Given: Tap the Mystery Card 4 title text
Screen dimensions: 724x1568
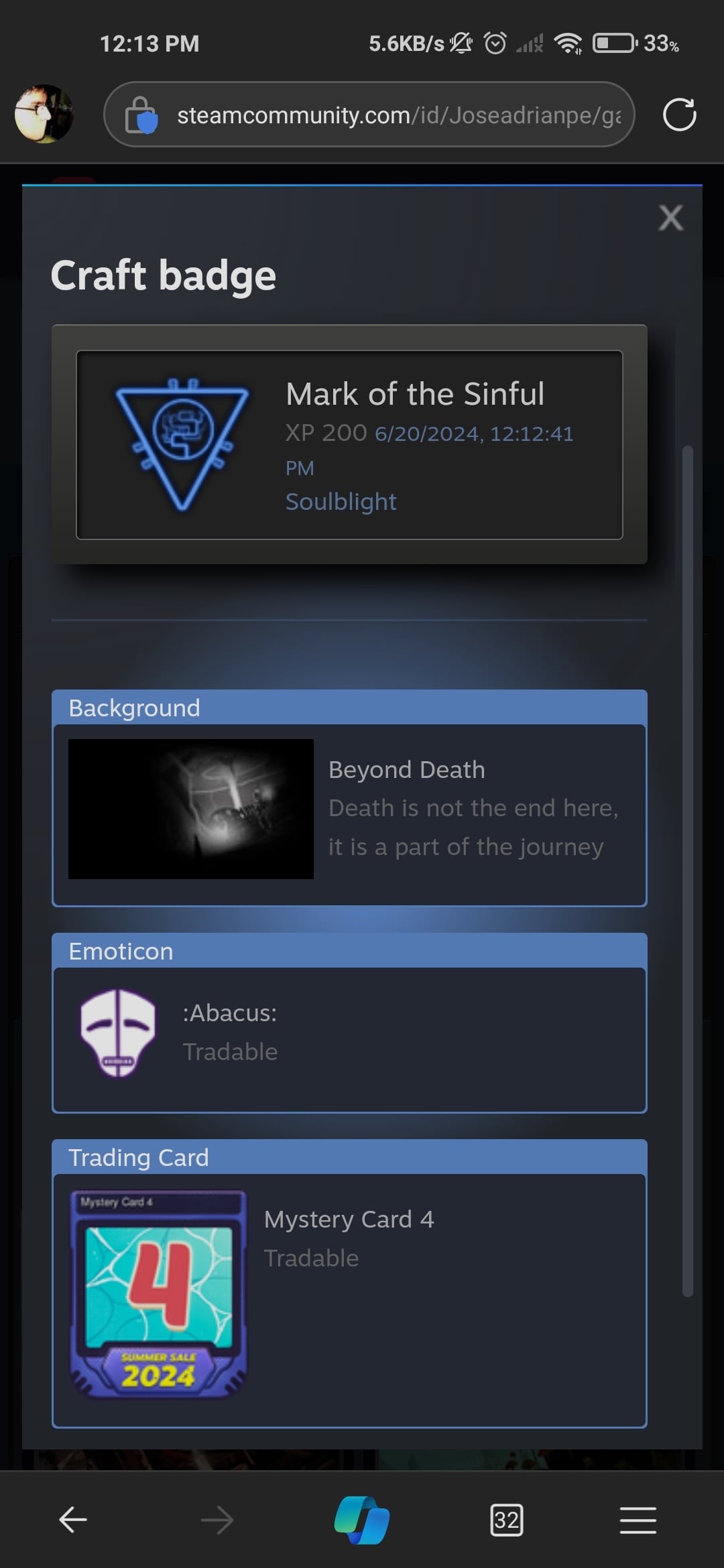Looking at the screenshot, I should tap(349, 1220).
